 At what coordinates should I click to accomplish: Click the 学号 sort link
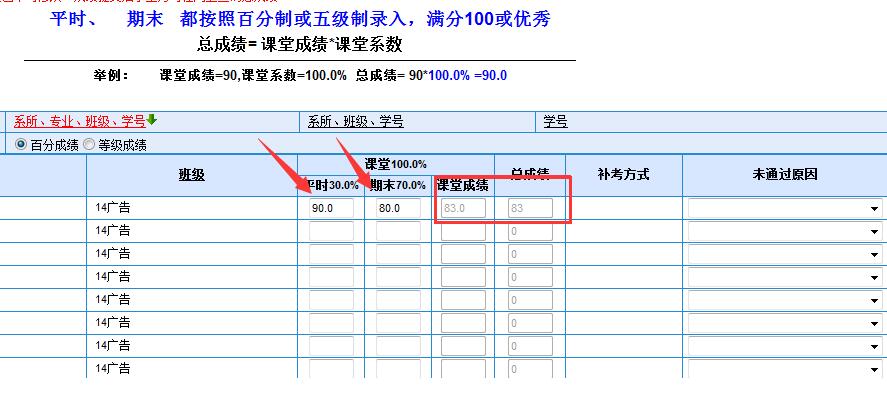tap(555, 122)
